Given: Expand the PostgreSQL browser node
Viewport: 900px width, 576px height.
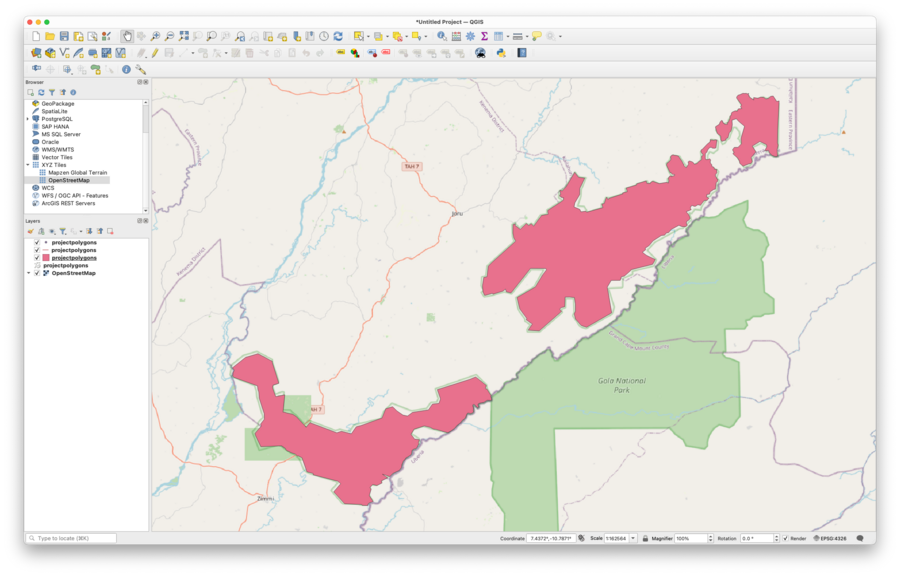Looking at the screenshot, I should click(28, 119).
